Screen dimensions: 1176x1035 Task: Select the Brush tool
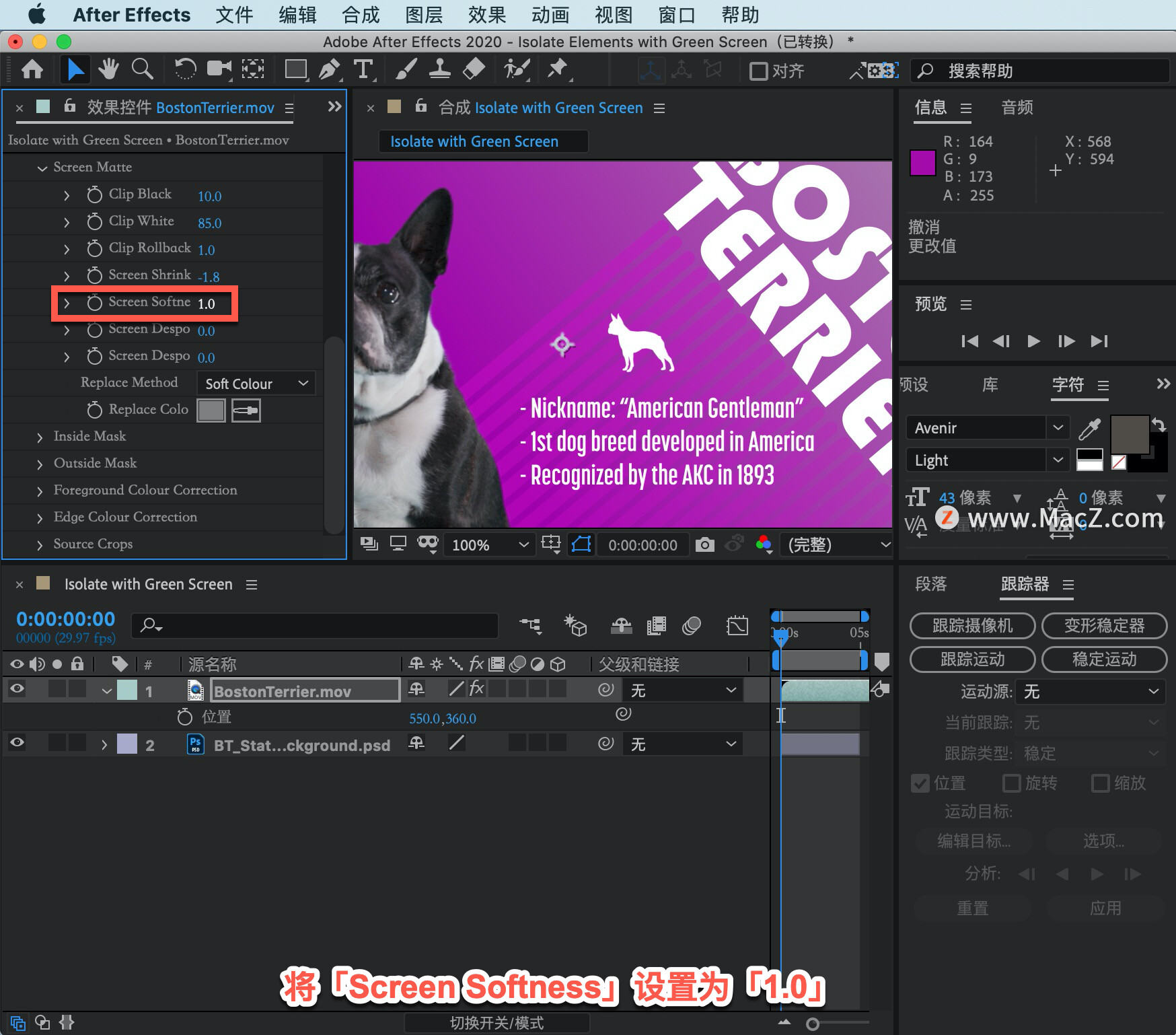[x=406, y=69]
